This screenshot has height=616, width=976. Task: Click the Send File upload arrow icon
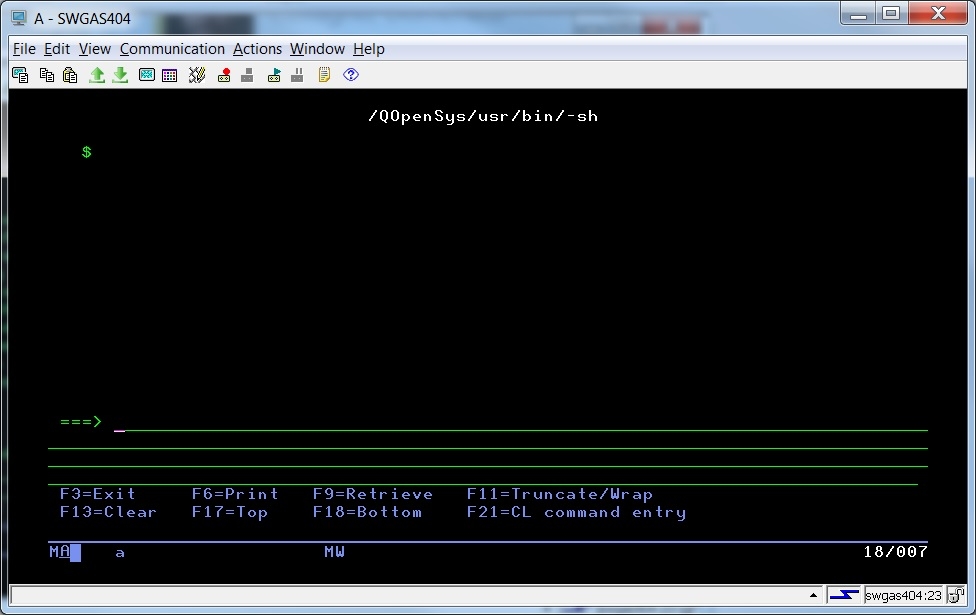(96, 75)
